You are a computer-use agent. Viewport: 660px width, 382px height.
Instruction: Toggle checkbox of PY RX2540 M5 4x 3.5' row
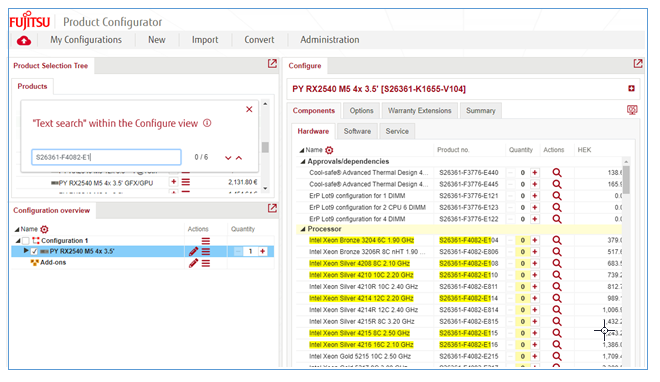coord(34,252)
